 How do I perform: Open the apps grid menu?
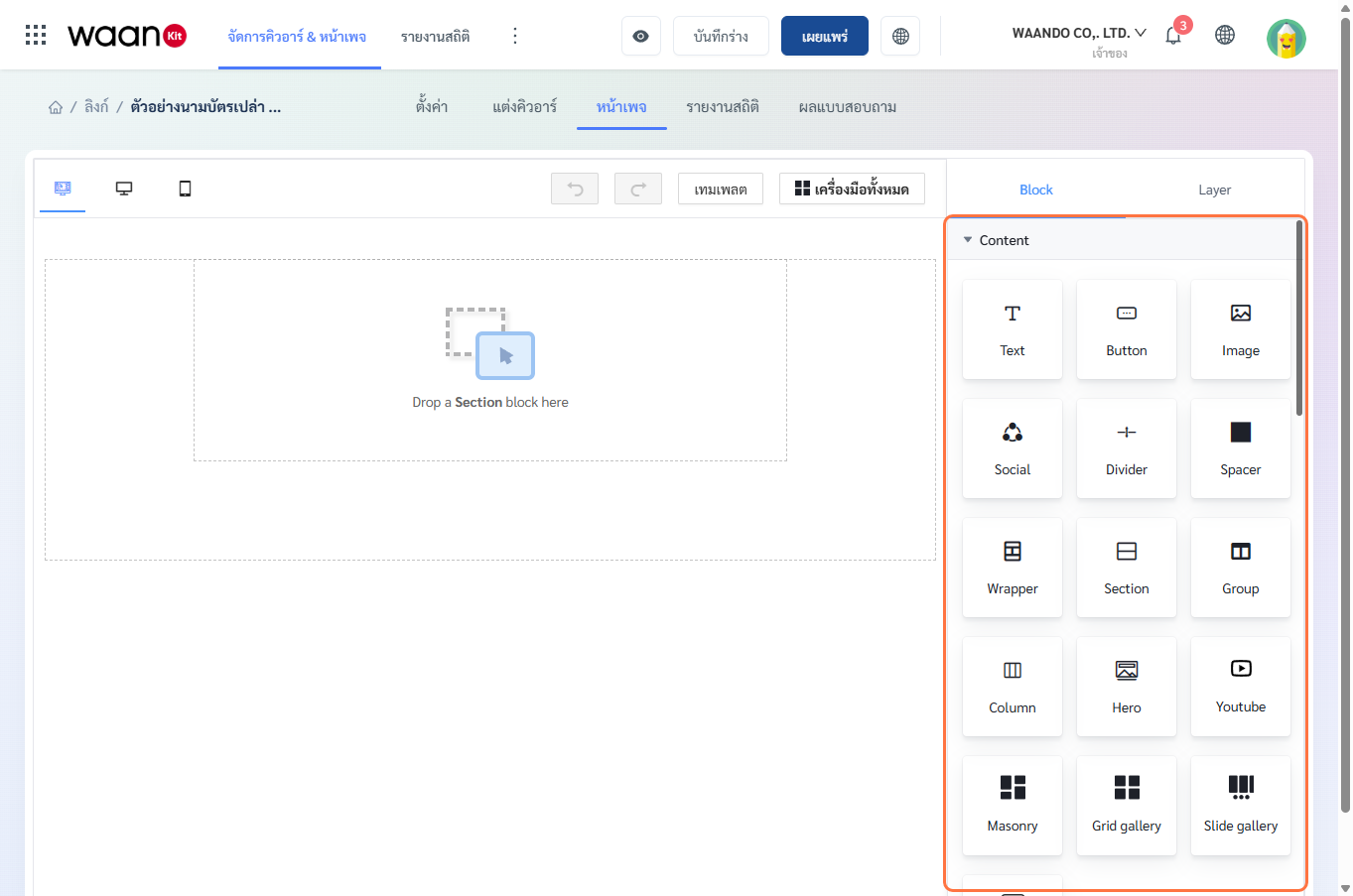coord(36,36)
